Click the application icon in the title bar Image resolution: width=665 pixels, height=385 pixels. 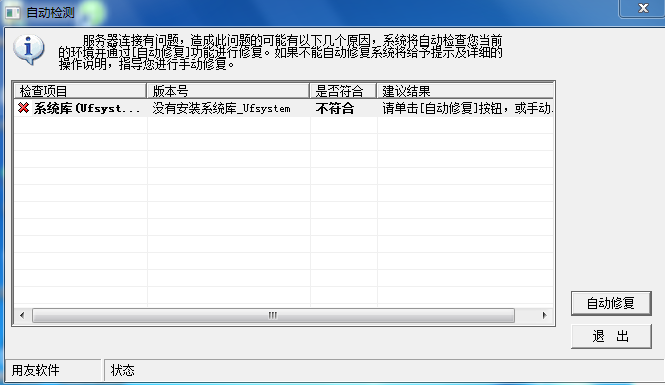13,12
